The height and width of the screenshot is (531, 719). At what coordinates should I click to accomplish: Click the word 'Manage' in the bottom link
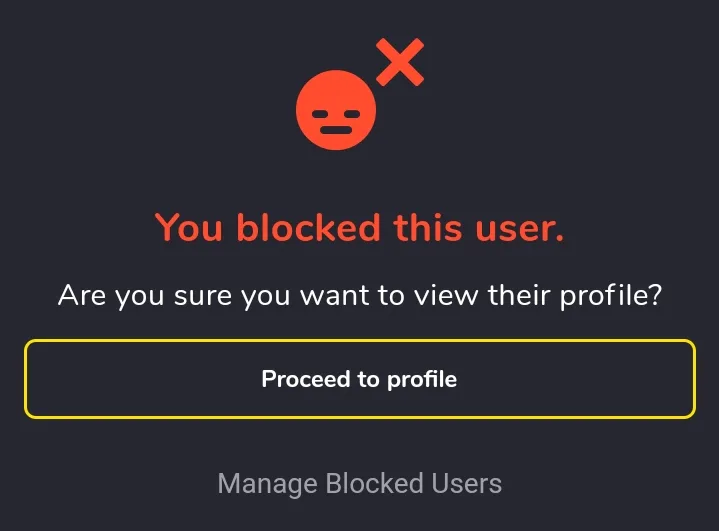(x=267, y=484)
